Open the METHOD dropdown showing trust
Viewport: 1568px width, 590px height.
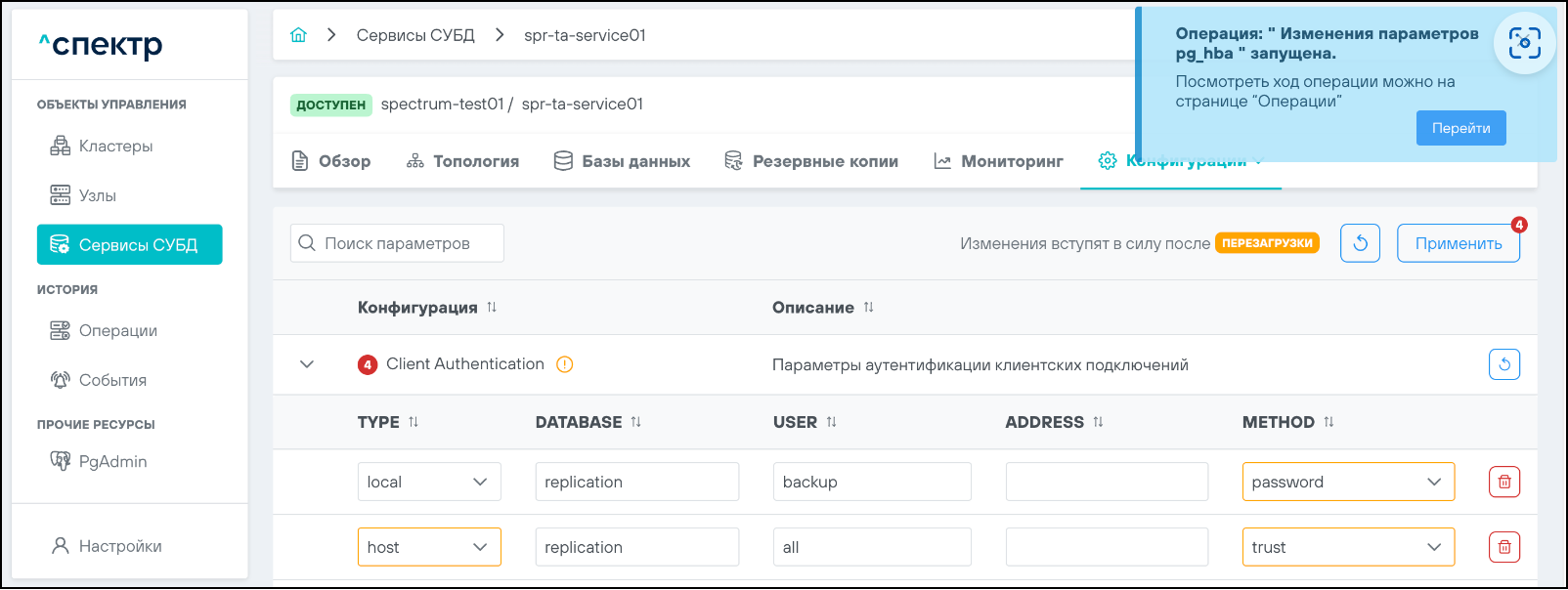point(1347,547)
